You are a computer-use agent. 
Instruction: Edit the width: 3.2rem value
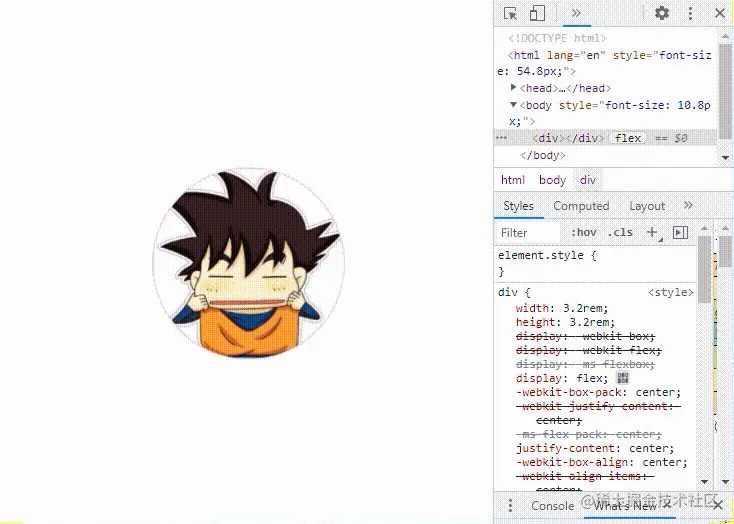click(x=585, y=308)
